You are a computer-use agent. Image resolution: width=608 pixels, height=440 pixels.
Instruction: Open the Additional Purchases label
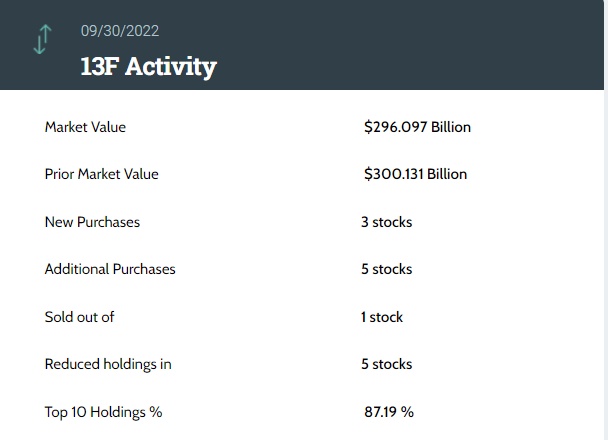tap(110, 269)
